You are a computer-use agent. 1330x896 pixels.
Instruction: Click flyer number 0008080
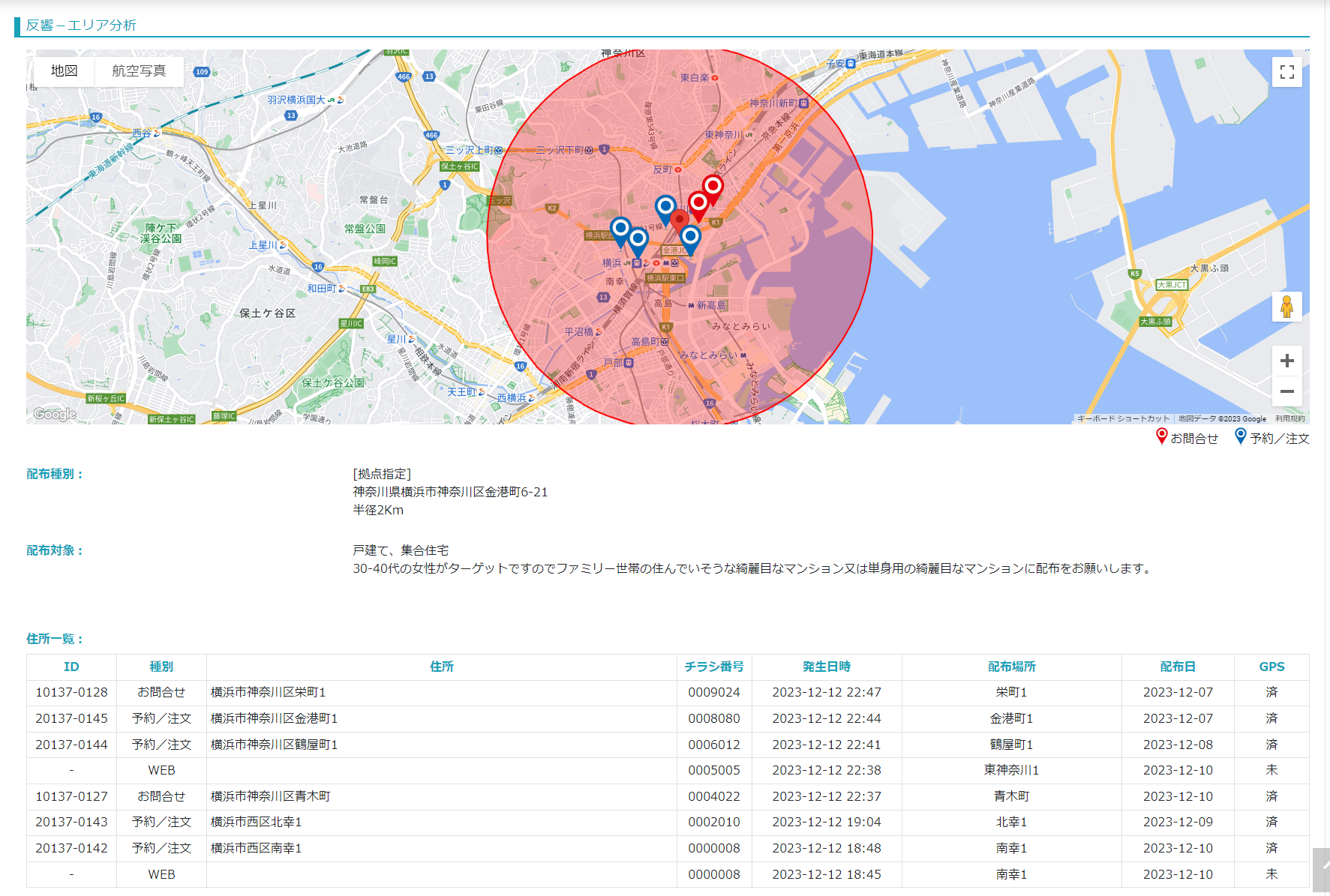(714, 719)
